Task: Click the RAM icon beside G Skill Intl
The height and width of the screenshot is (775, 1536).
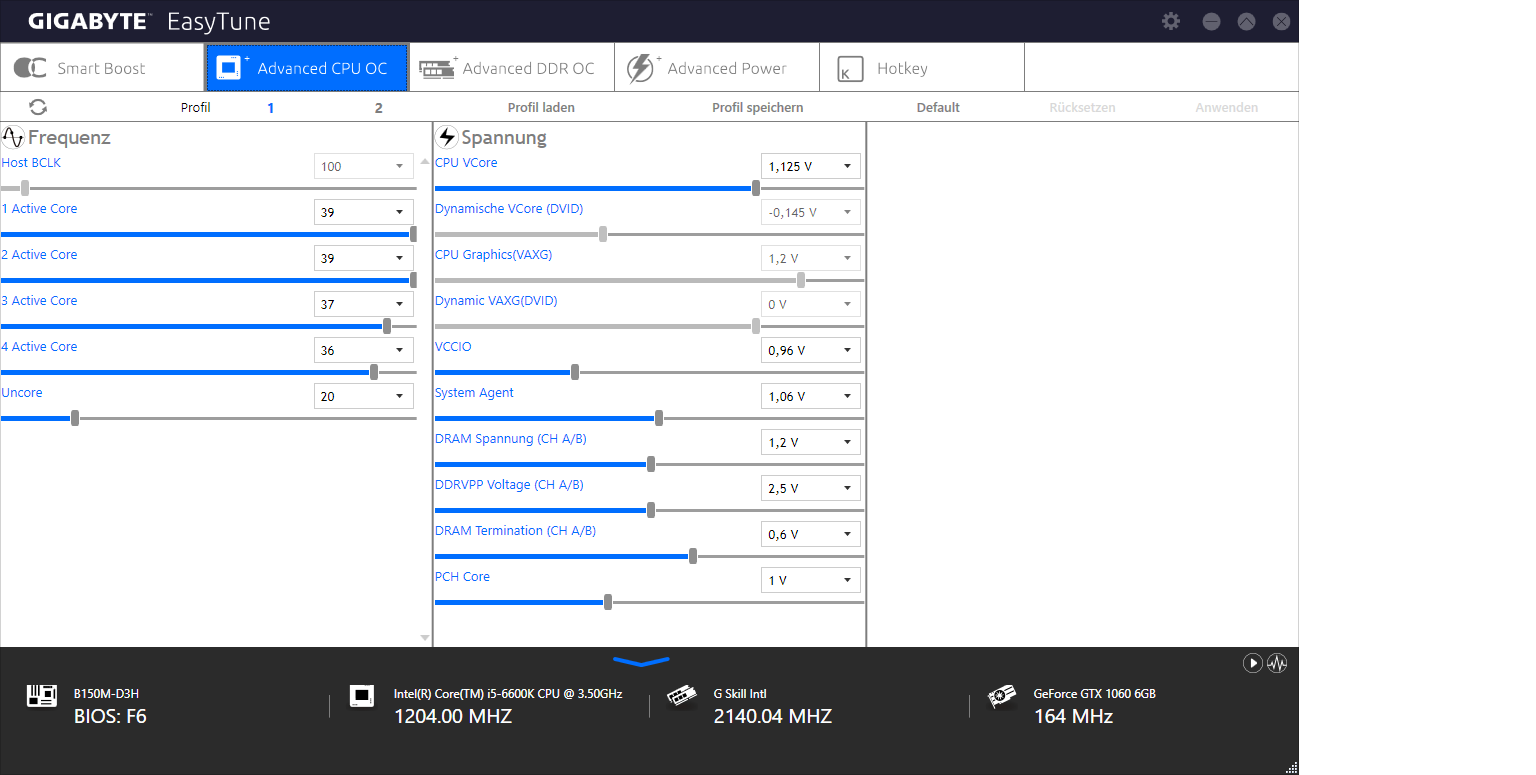Action: [682, 696]
